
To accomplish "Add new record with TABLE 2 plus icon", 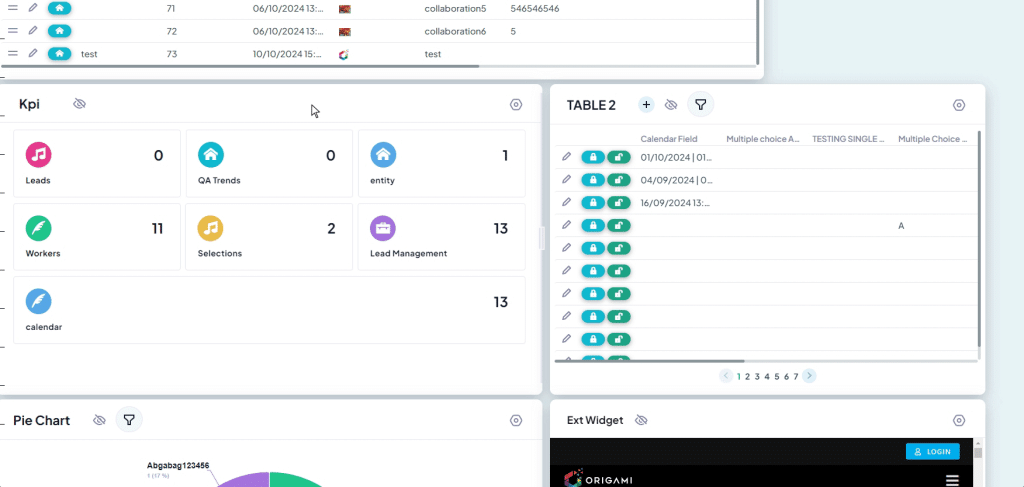I will (646, 104).
